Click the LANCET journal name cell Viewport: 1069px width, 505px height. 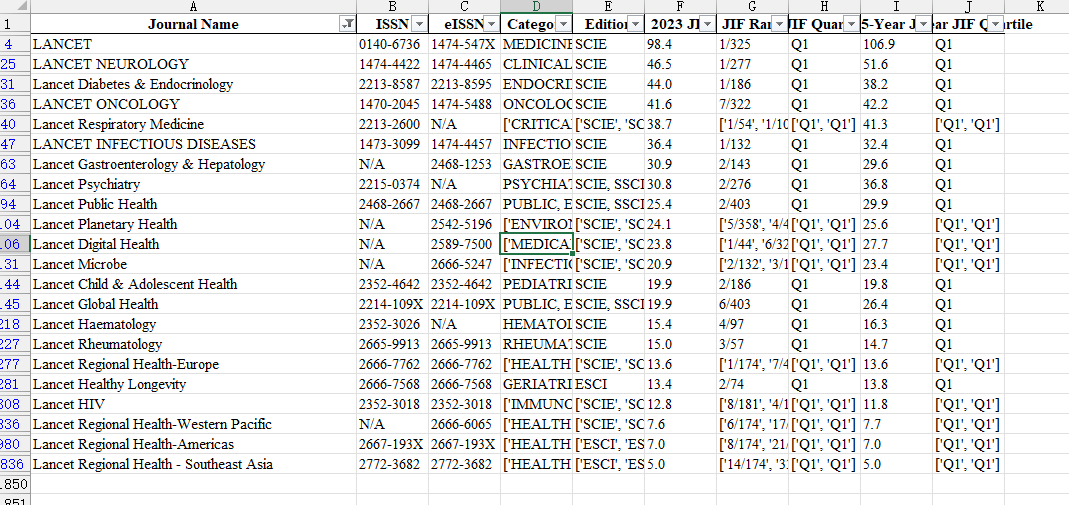tap(194, 45)
